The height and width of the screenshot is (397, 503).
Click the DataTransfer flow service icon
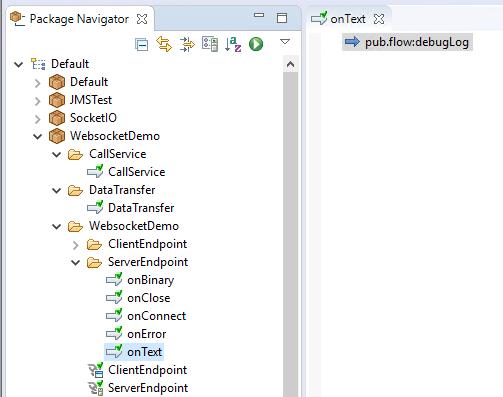(x=95, y=207)
